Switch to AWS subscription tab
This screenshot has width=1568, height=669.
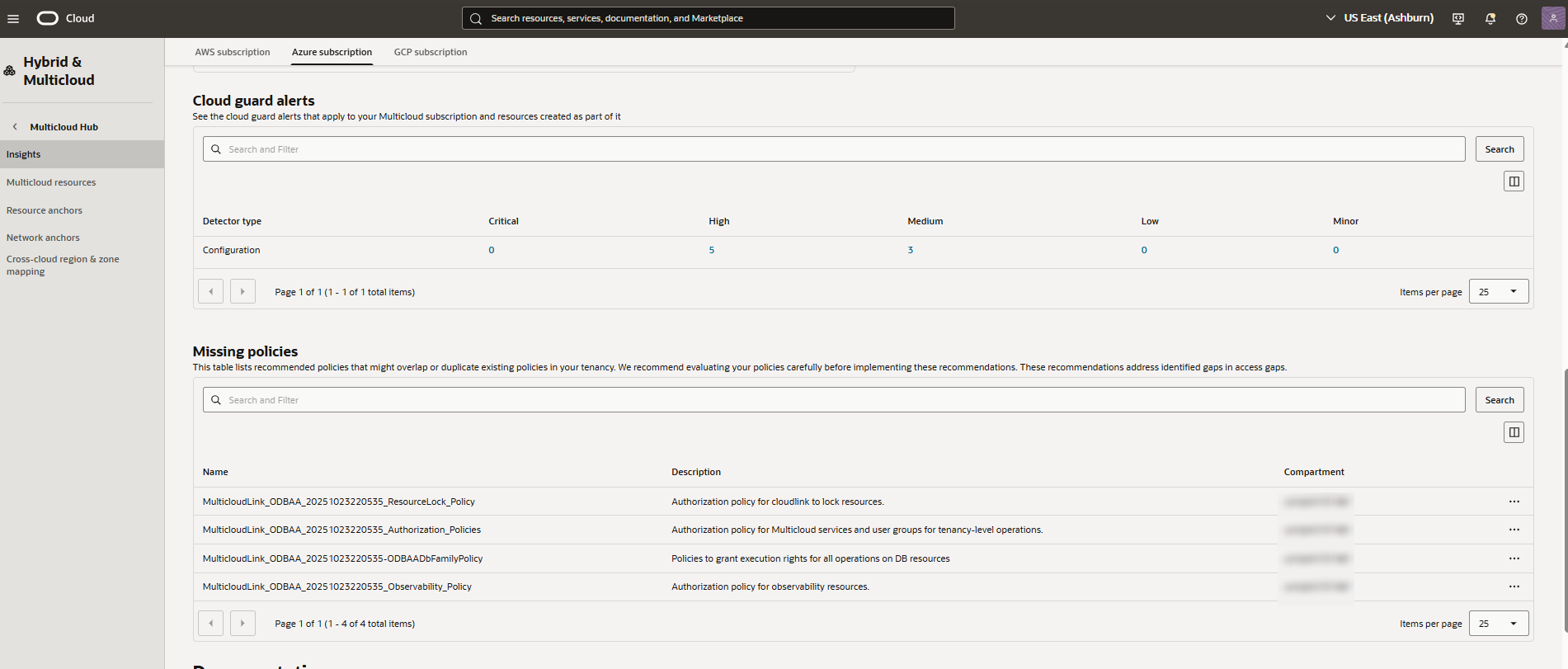(233, 52)
